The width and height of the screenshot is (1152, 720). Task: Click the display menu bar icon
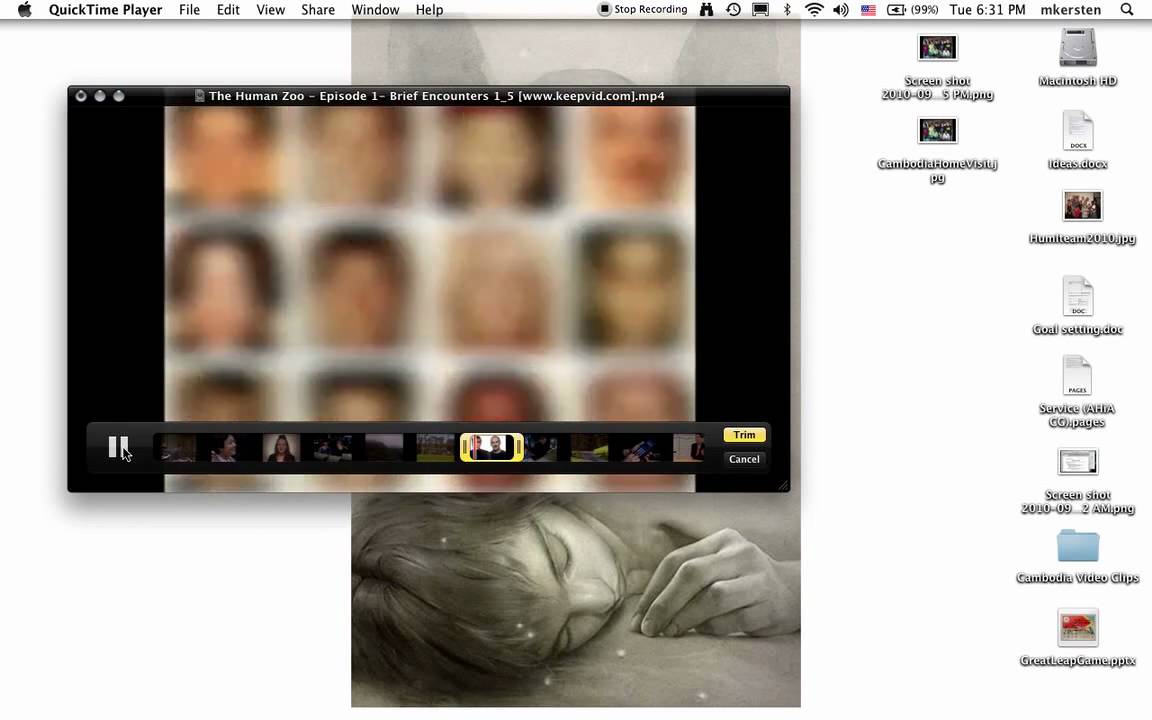tap(760, 10)
